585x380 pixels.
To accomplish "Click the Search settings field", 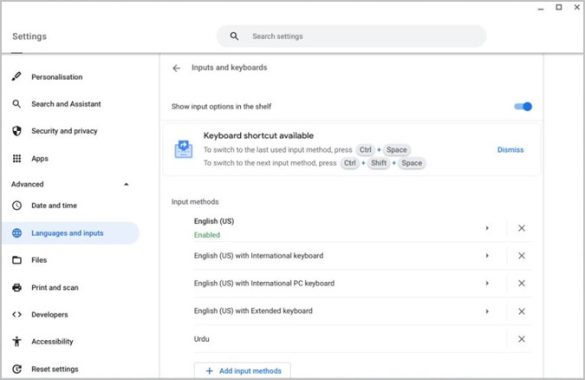I will pos(351,36).
